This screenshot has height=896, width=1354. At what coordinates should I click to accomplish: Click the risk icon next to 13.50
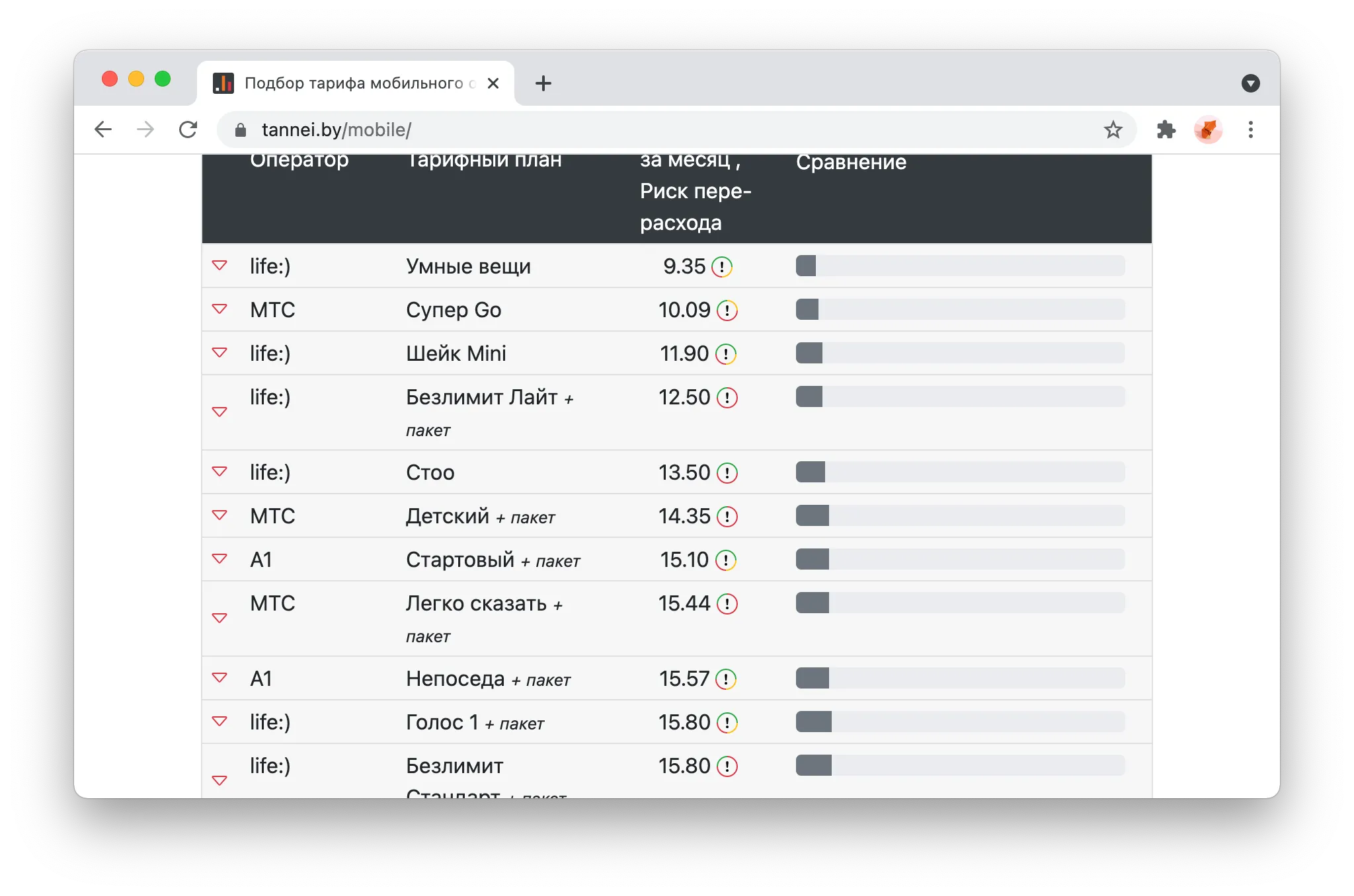tap(727, 473)
